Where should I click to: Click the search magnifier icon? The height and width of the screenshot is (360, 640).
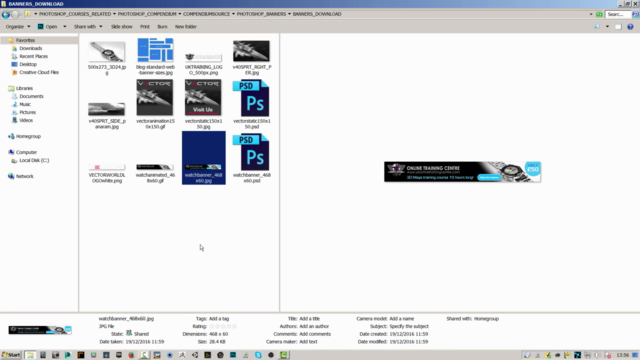[636, 14]
